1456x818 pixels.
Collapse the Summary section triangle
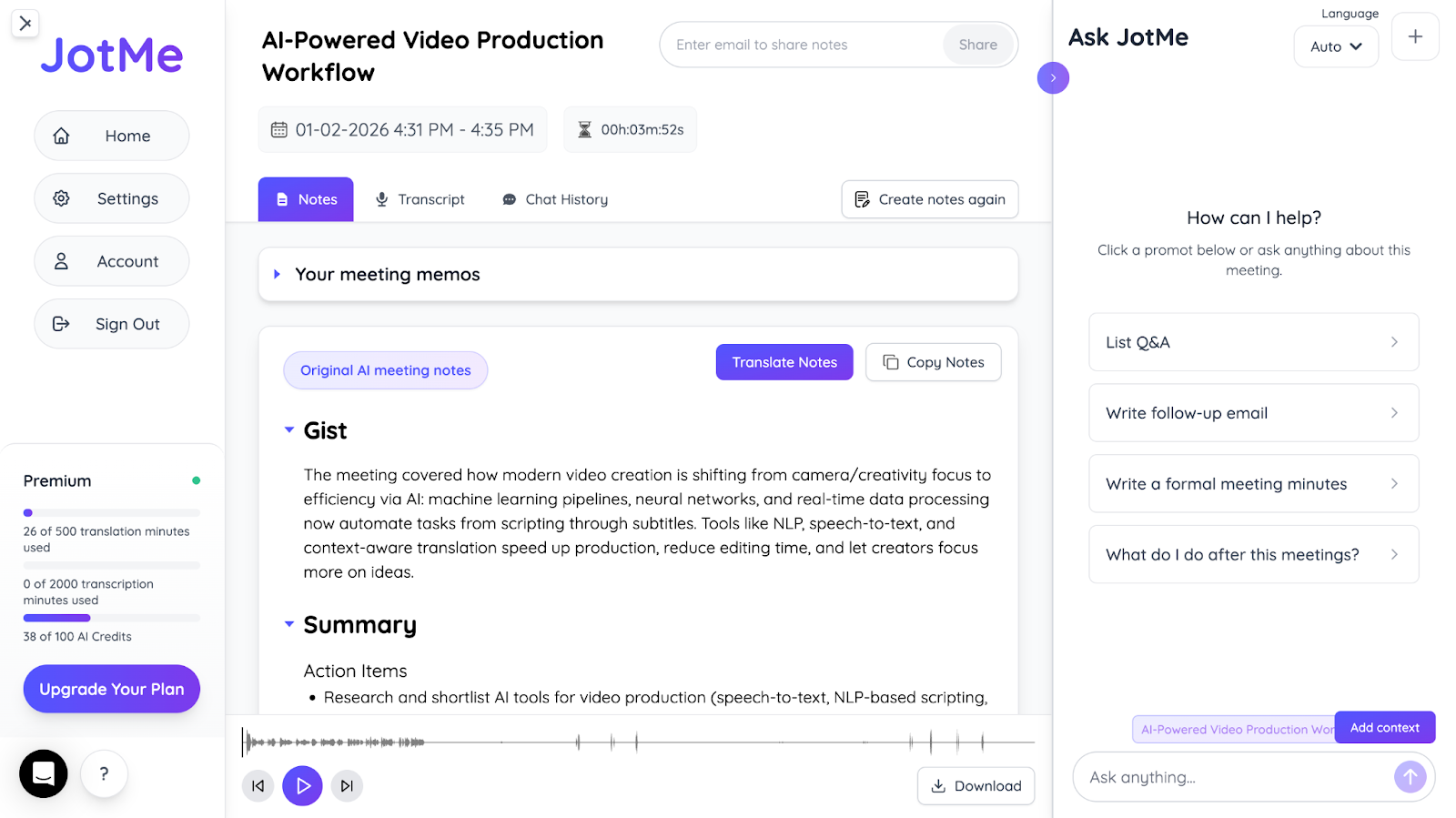tap(289, 624)
